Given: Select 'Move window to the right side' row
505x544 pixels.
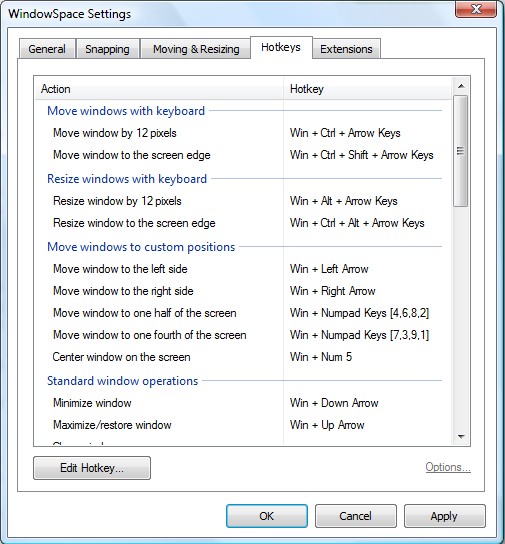Looking at the screenshot, I should pyautogui.click(x=243, y=291).
